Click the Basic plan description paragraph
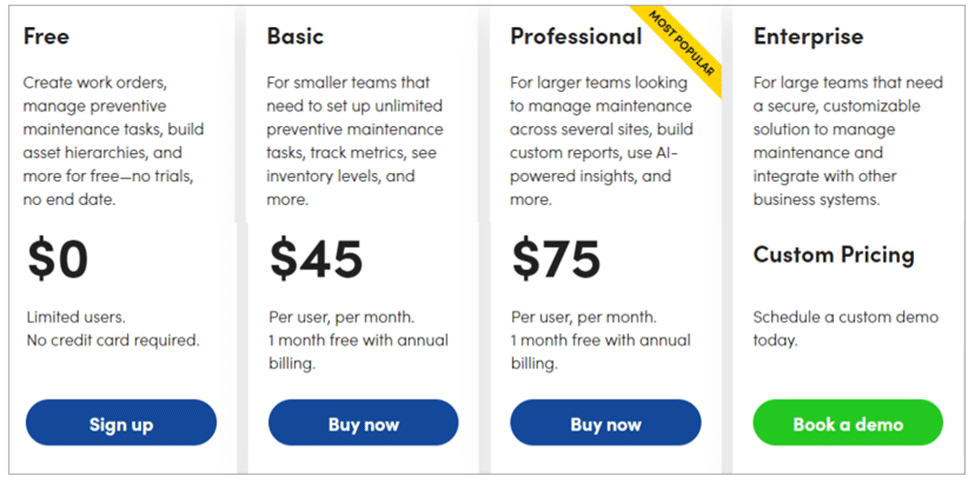The image size is (975, 483). click(355, 141)
